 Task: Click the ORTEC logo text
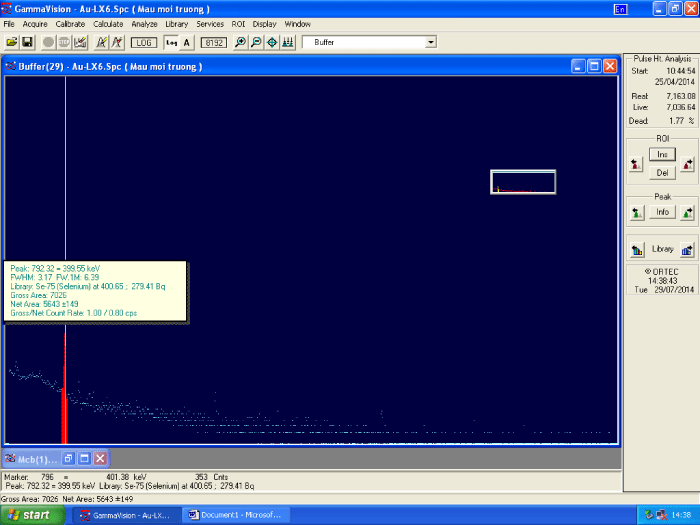click(662, 271)
